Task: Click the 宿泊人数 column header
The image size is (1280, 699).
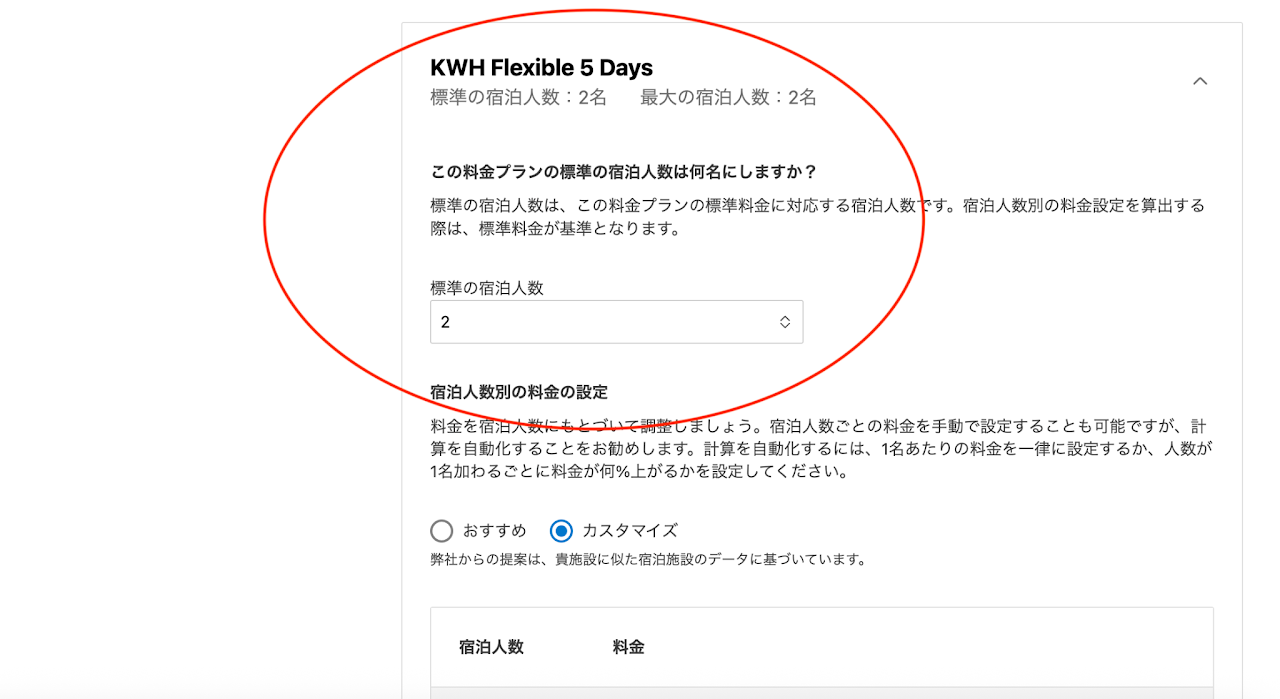Action: tap(491, 647)
